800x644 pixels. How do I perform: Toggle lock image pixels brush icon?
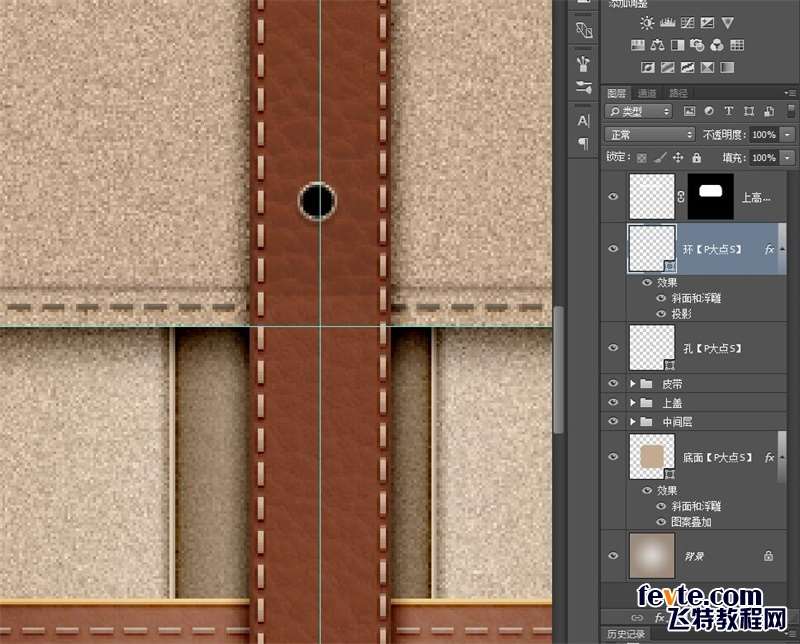660,158
